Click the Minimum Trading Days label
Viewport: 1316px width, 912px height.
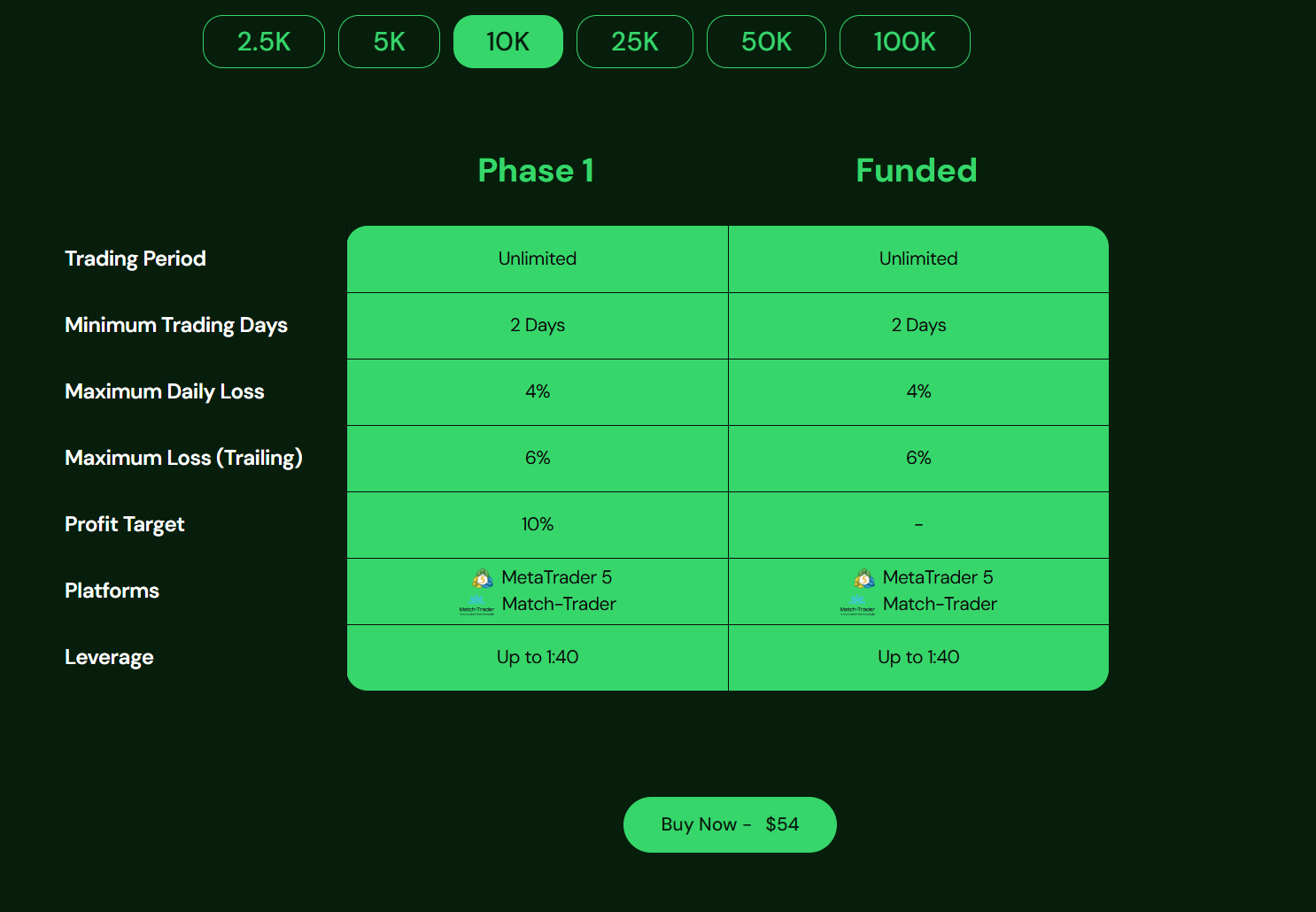176,325
